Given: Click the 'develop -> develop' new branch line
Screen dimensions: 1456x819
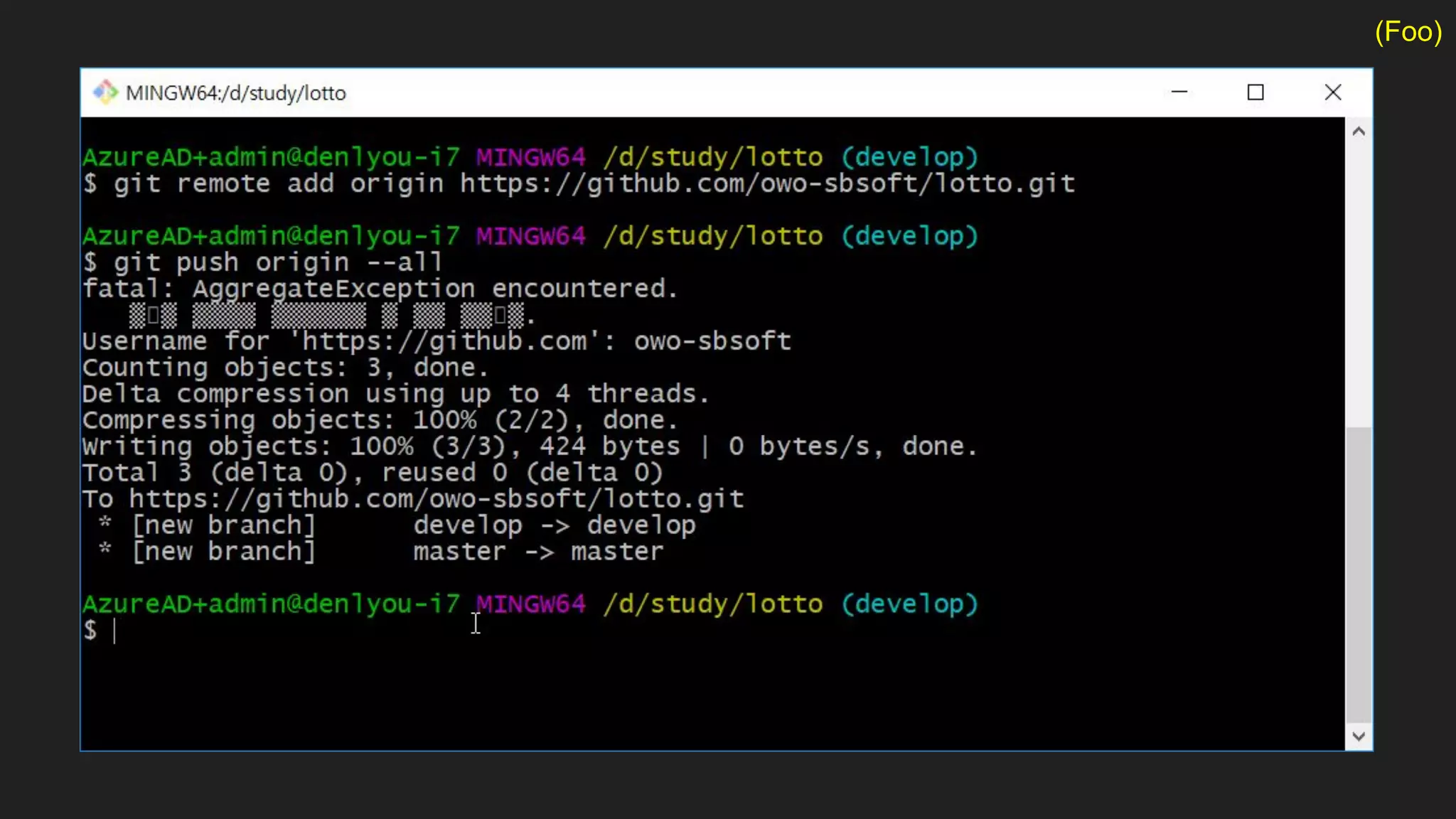Looking at the screenshot, I should pyautogui.click(x=554, y=525).
